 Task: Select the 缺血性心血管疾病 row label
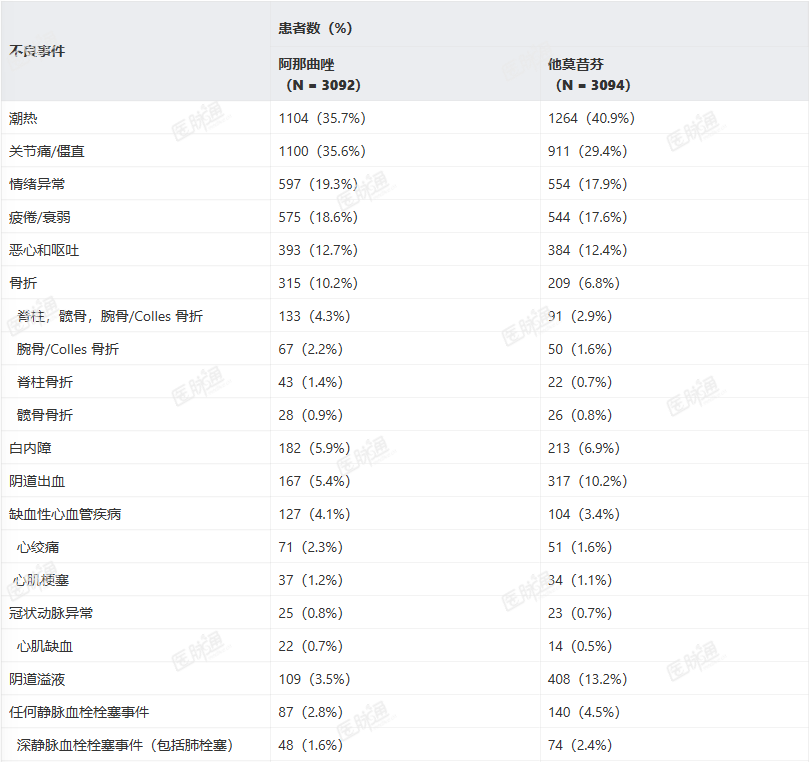[x=65, y=515]
